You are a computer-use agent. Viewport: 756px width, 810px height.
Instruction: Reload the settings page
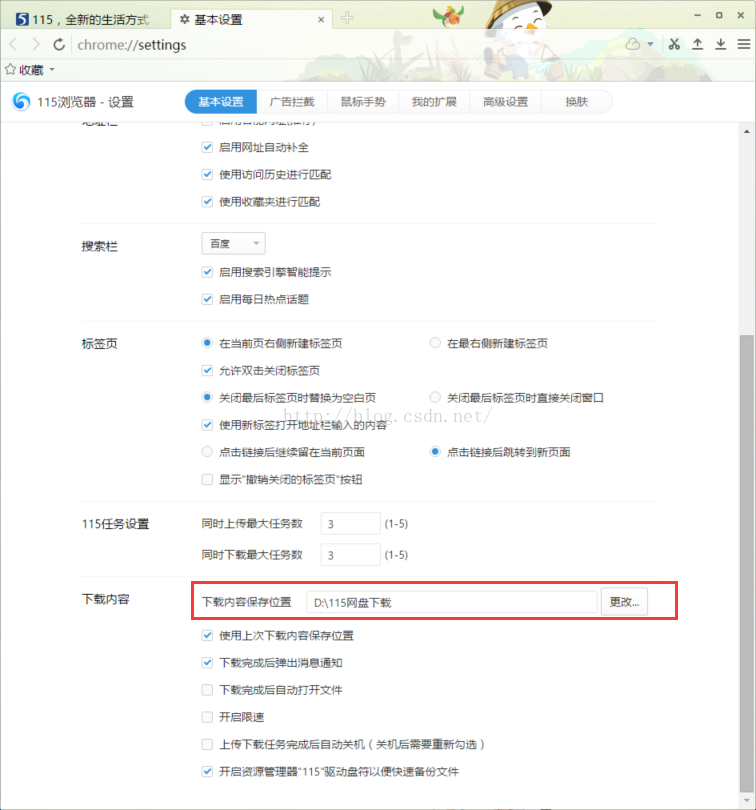click(59, 44)
